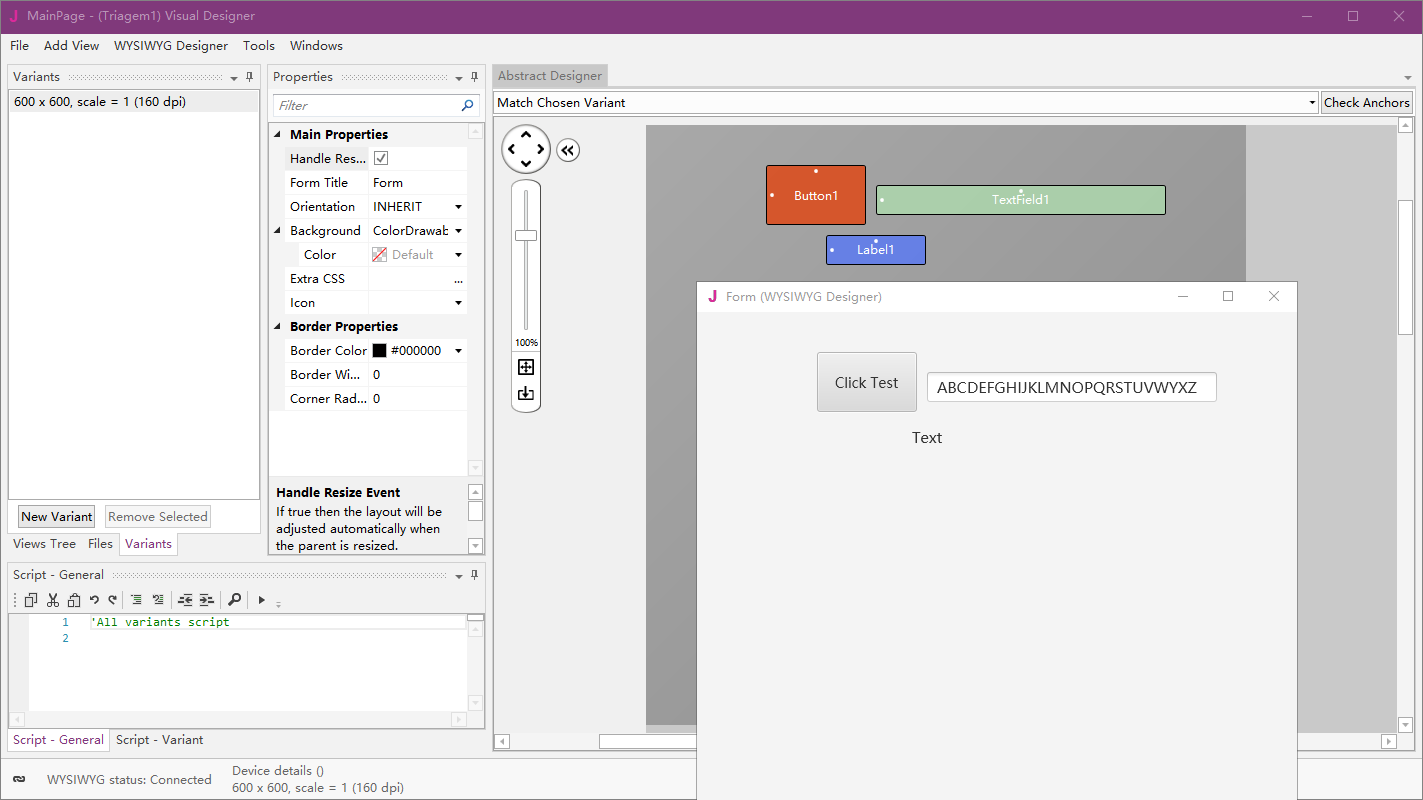
Task: Click the Paste clipboard icon in script toolbar
Action: point(74,600)
